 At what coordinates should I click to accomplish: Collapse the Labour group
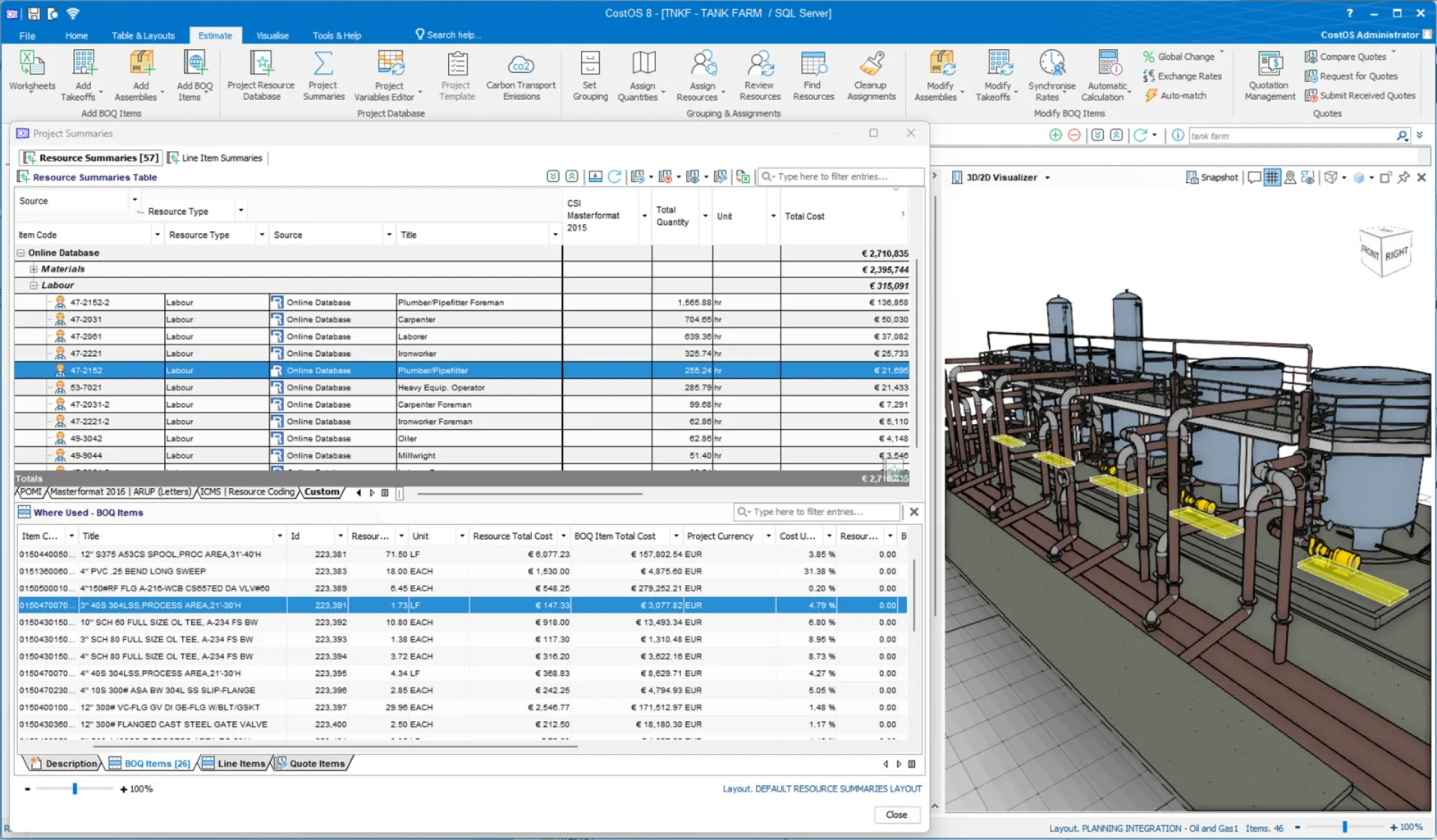(x=34, y=285)
